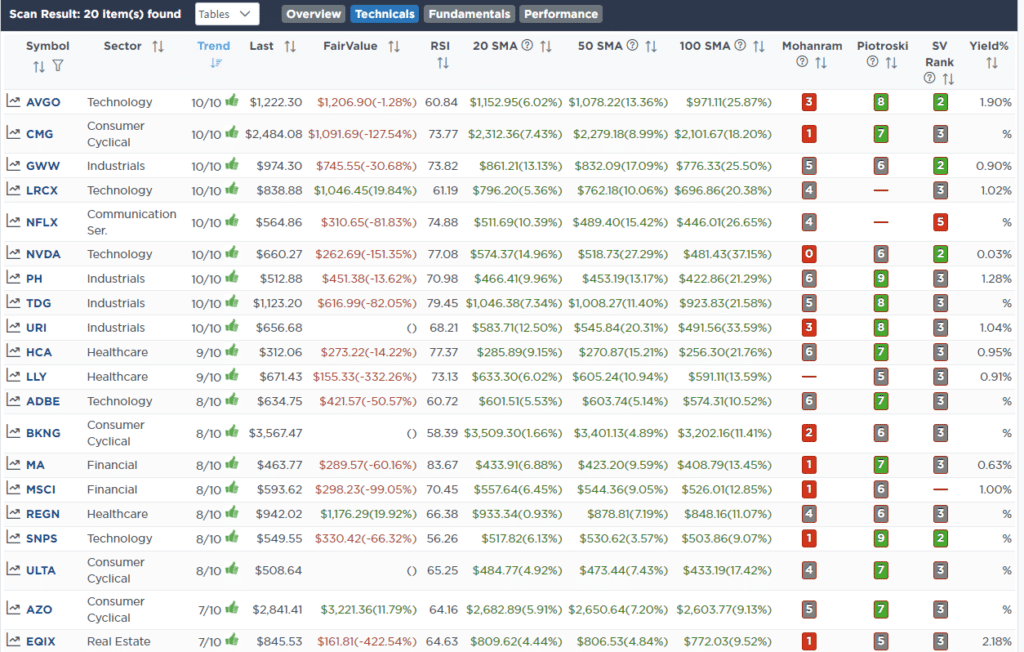
Task: Sort by Mohanram score column
Action: (821, 63)
